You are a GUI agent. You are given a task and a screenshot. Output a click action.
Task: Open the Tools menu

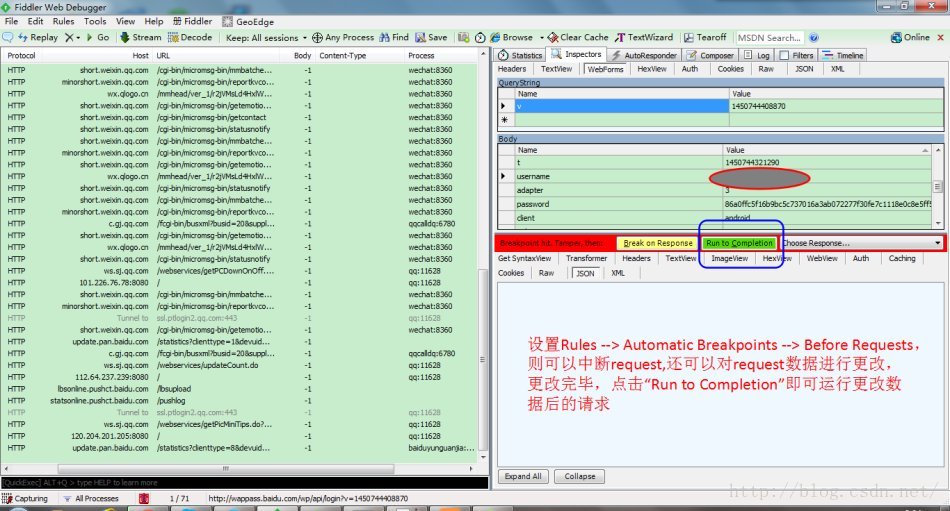[95, 21]
